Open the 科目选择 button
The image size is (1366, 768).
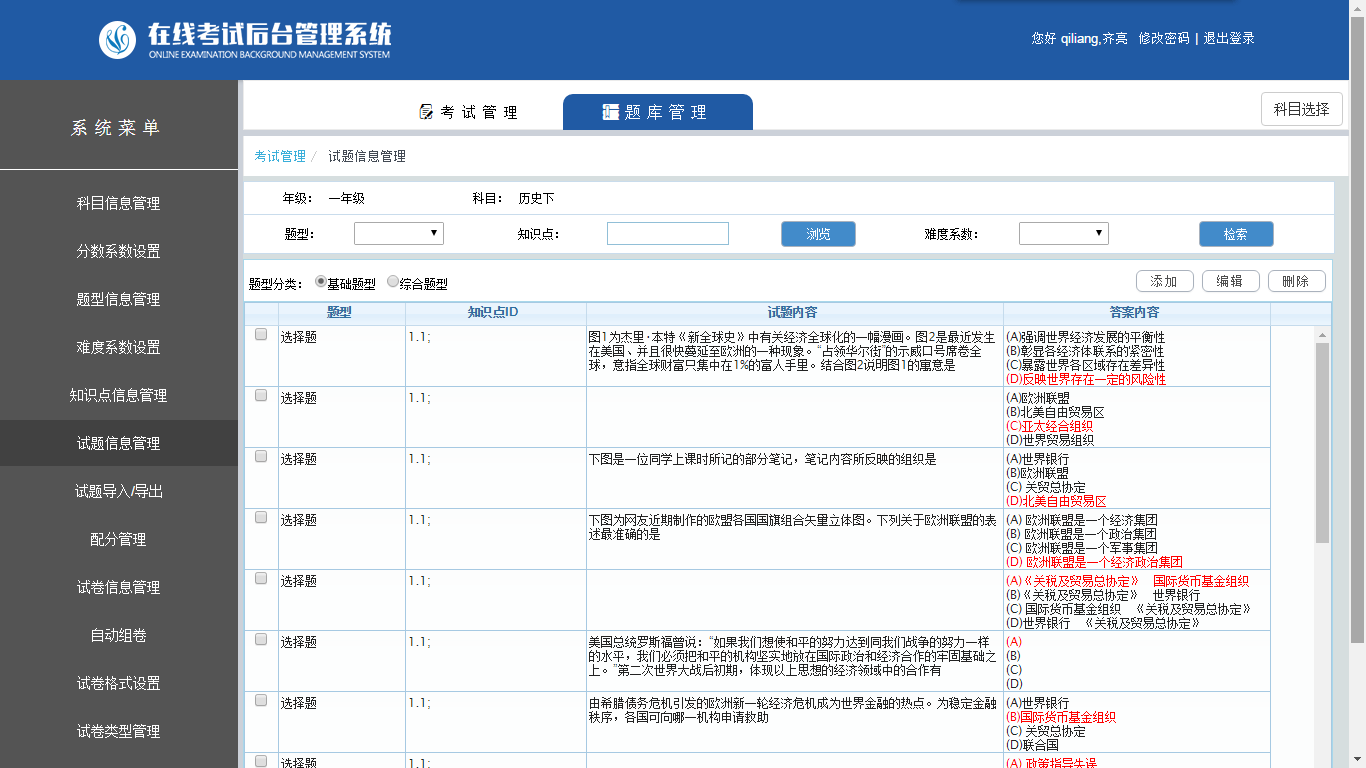click(x=1301, y=109)
